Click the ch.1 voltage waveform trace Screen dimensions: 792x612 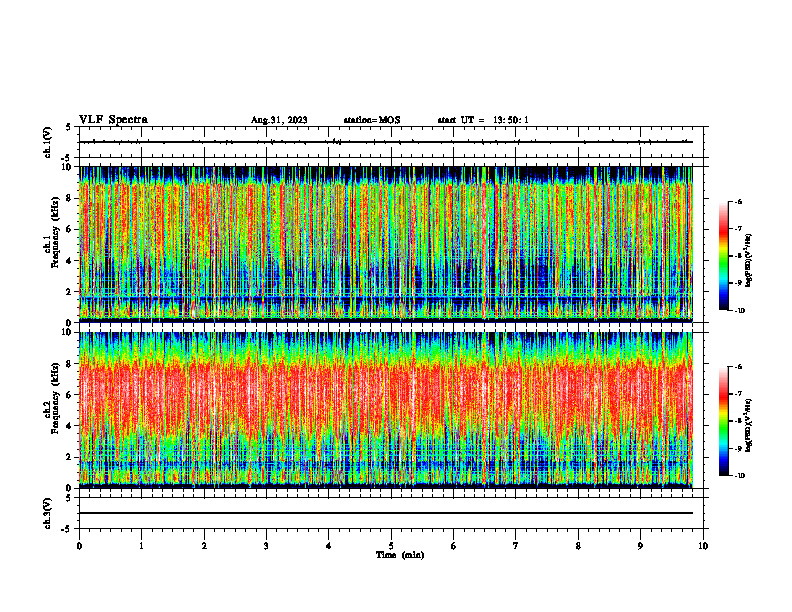click(386, 142)
